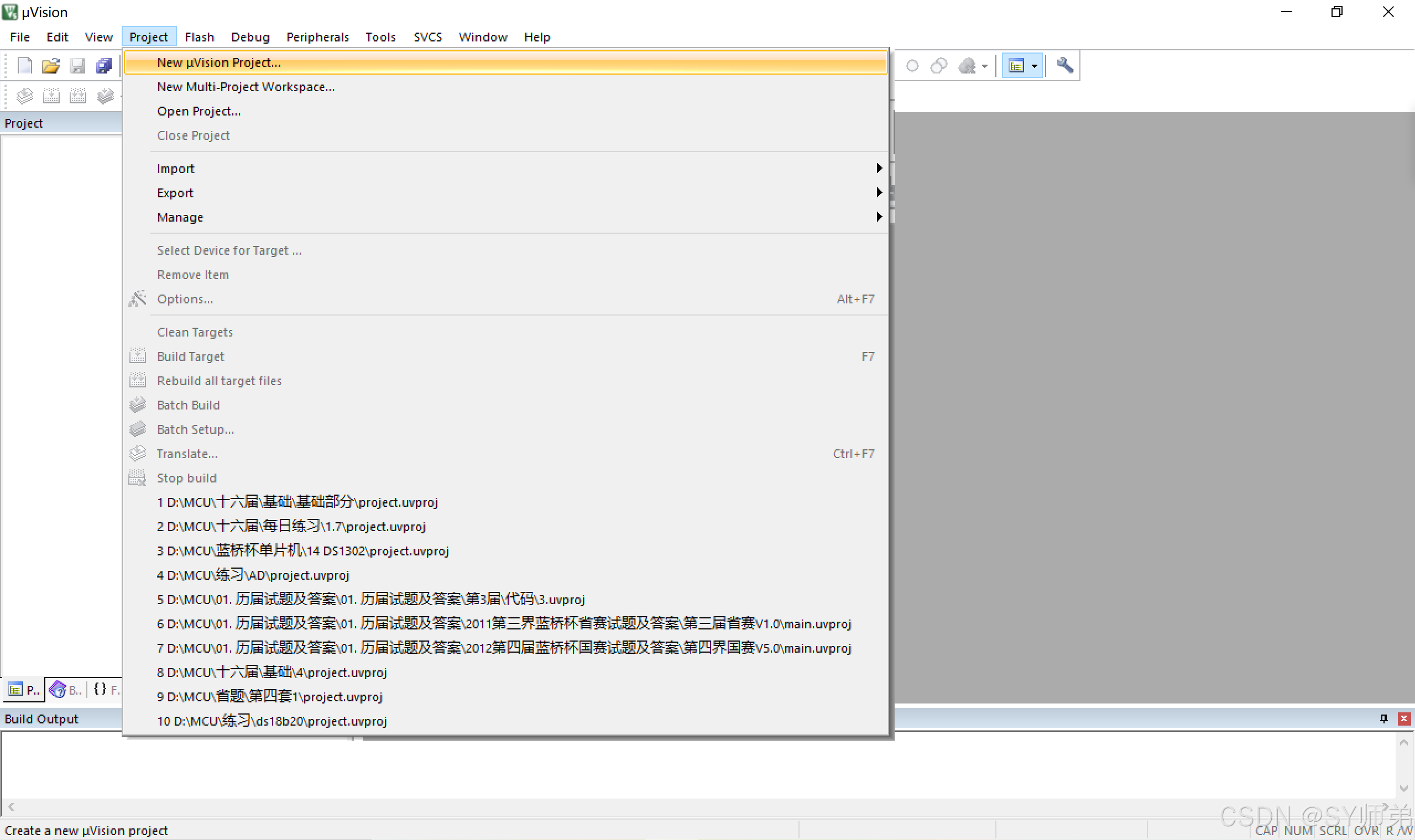Image resolution: width=1415 pixels, height=840 pixels.
Task: Click the Translate icon in build toolbar
Action: tap(24, 96)
